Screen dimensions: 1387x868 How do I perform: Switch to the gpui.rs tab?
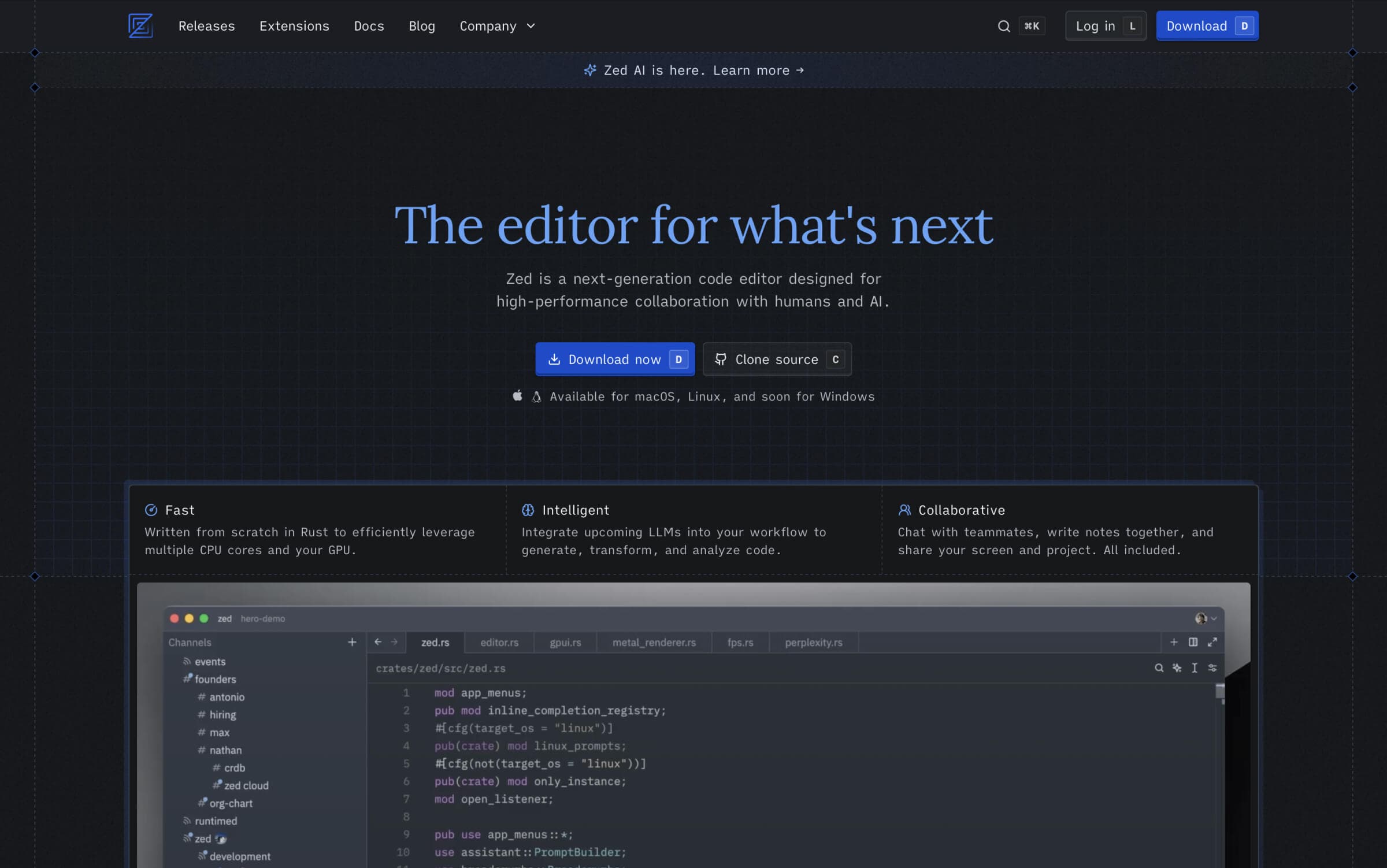coord(565,642)
